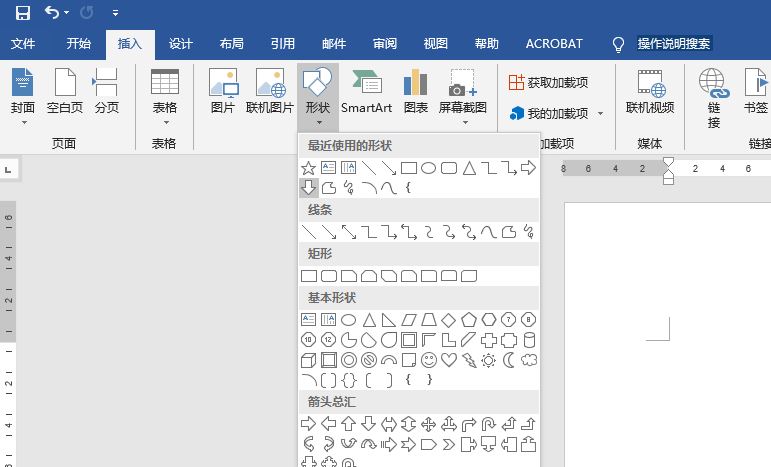The image size is (771, 467).
Task: Open the 审阅 tab
Action: pos(385,44)
